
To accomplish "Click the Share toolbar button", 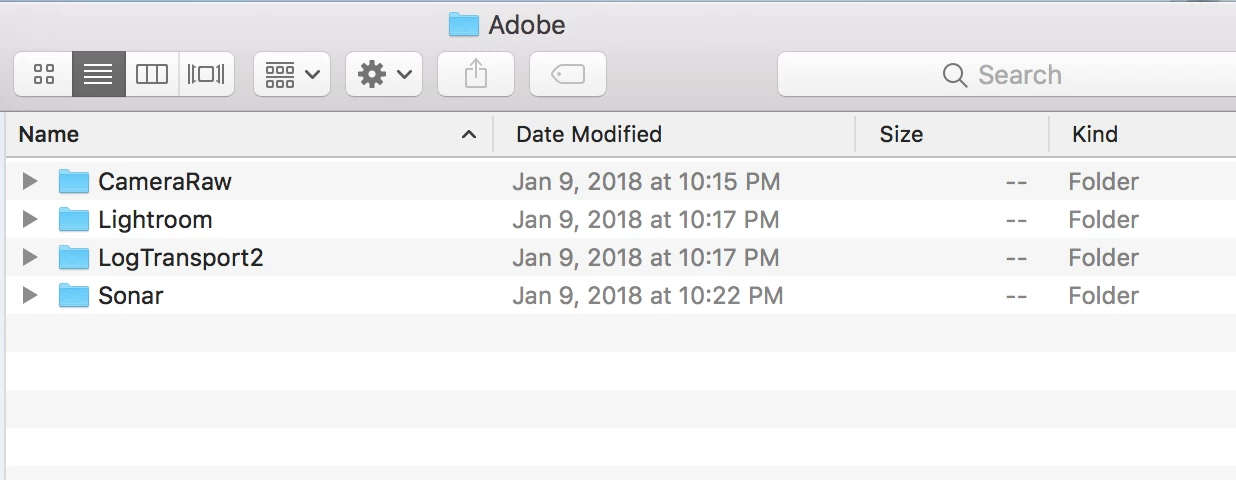I will pos(476,74).
